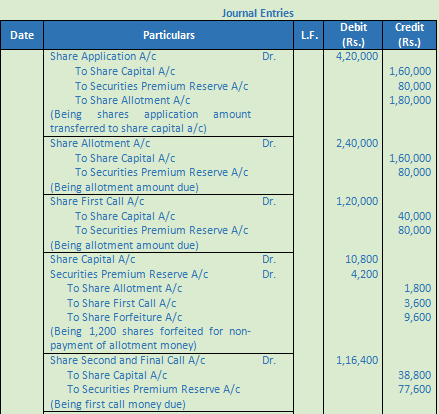Click the 2,40,000 debit amount
The image size is (439, 414).
pyautogui.click(x=357, y=143)
